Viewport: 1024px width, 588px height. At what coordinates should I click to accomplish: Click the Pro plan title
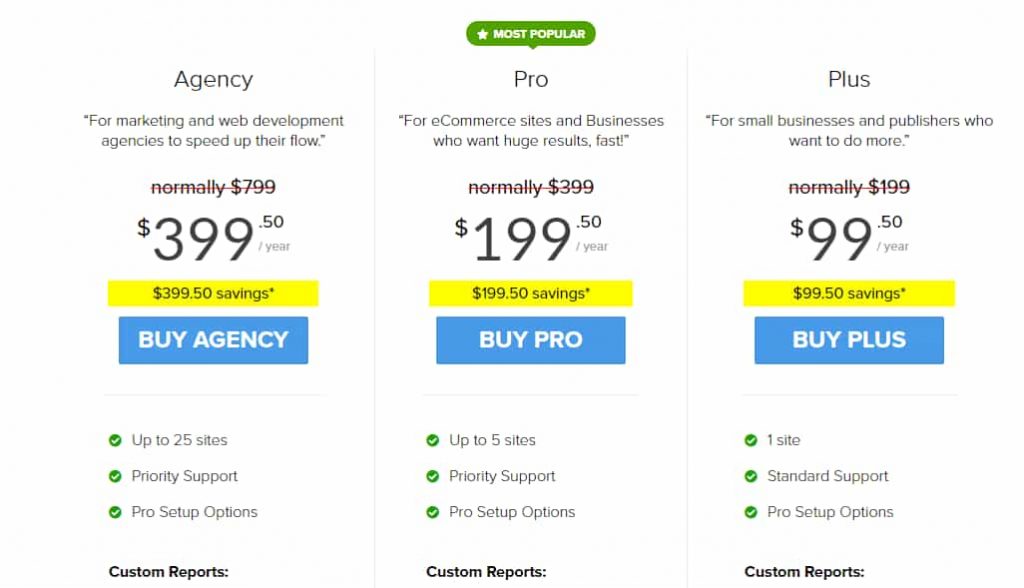click(531, 80)
